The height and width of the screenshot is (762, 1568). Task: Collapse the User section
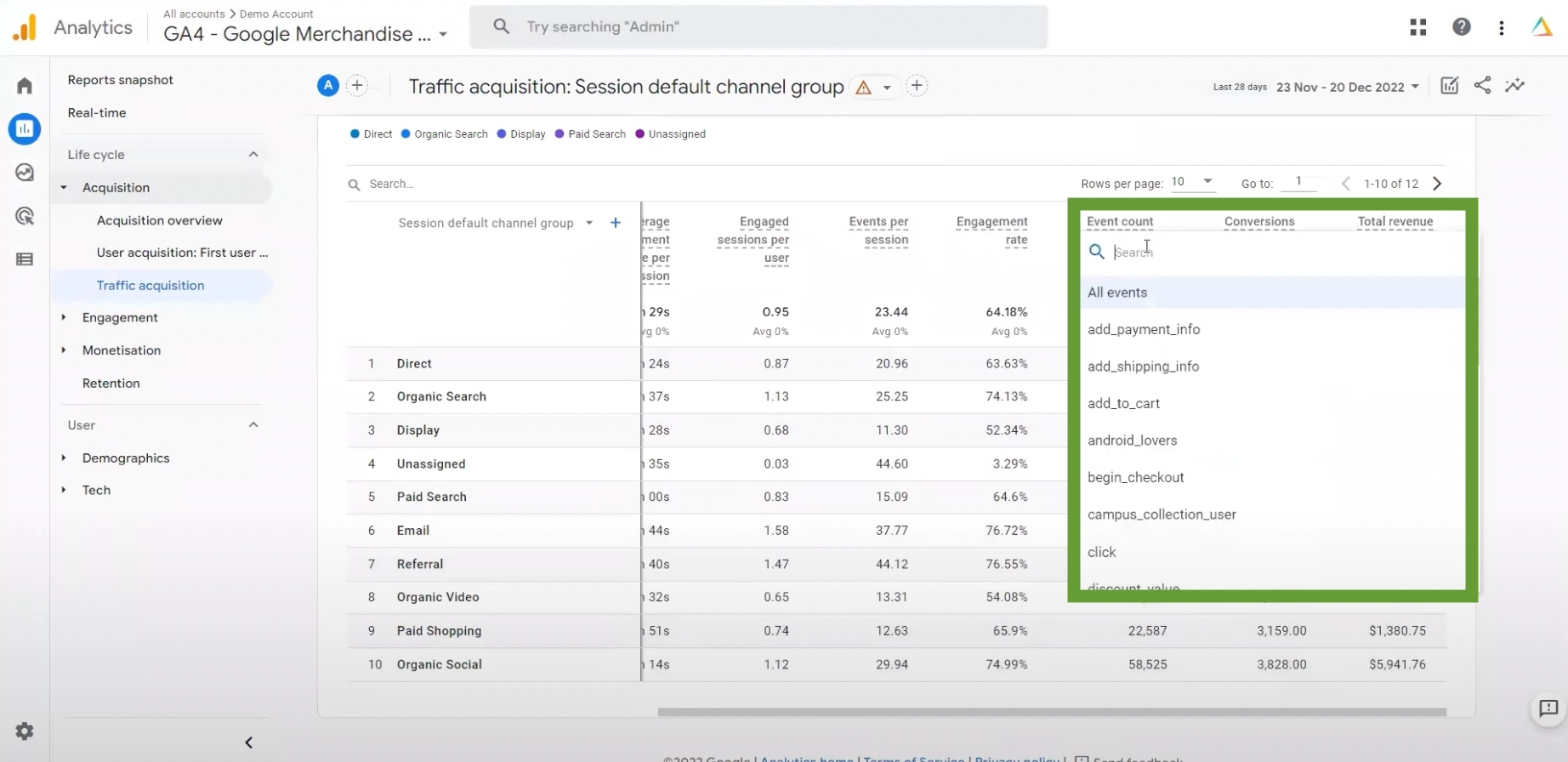pyautogui.click(x=253, y=424)
